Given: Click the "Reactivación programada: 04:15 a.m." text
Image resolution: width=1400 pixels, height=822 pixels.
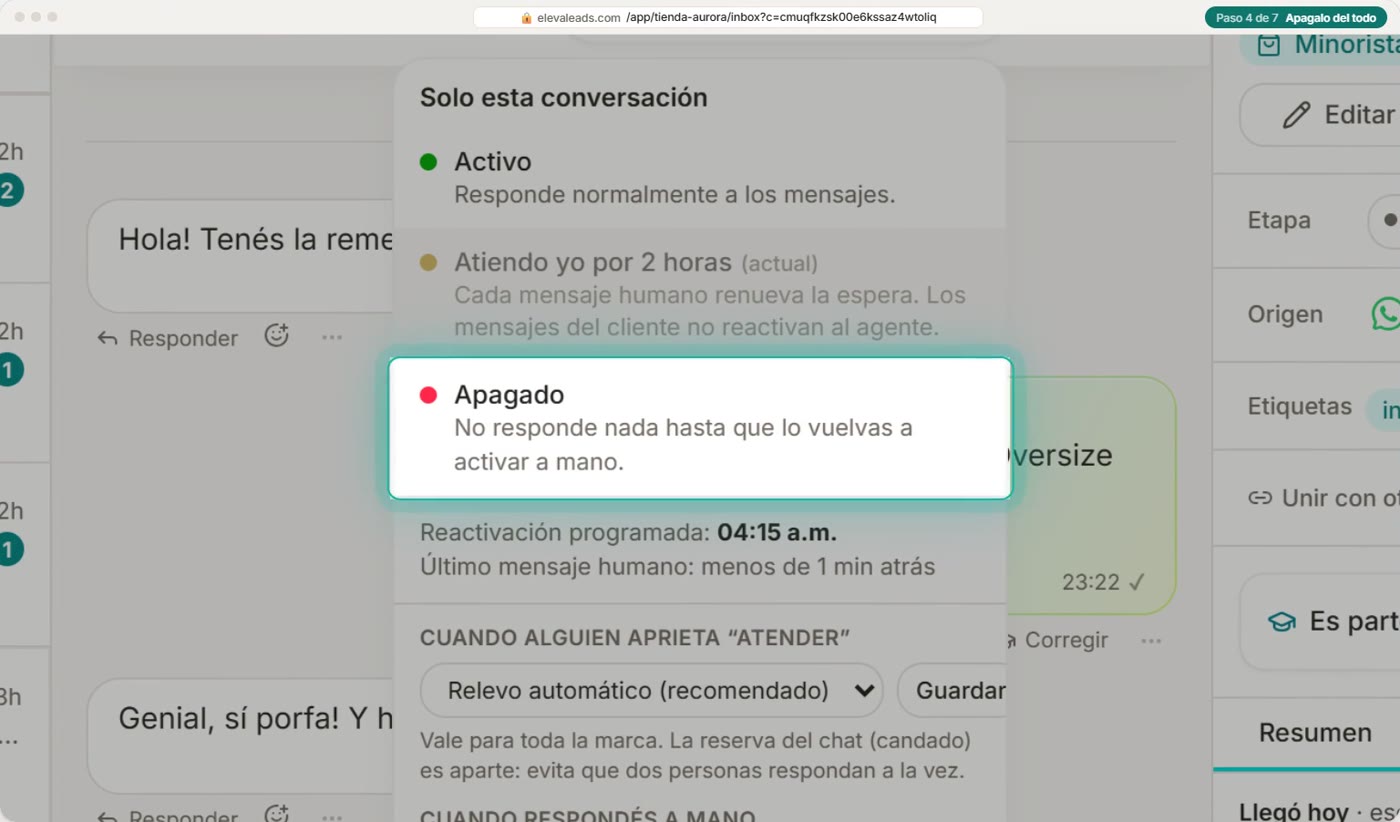Looking at the screenshot, I should pyautogui.click(x=629, y=532).
